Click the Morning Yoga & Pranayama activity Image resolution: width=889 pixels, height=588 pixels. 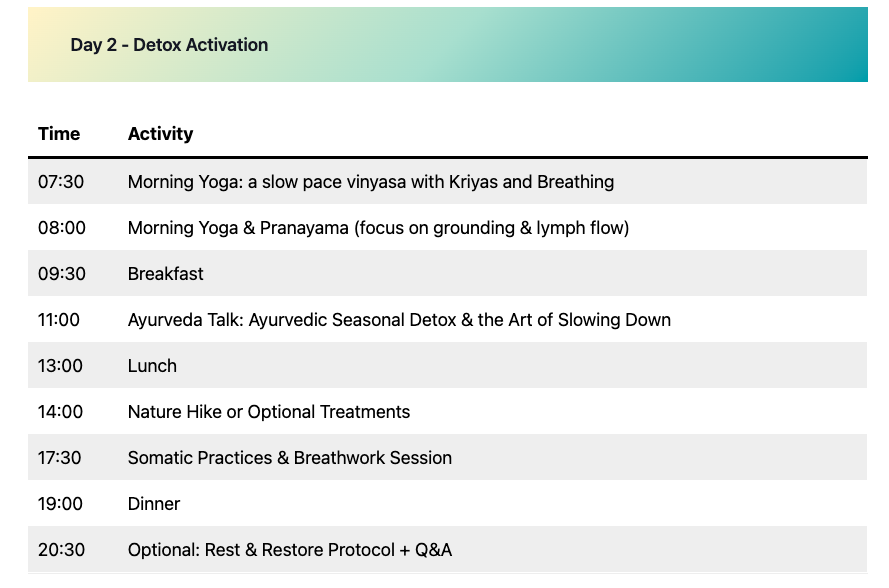pos(378,228)
